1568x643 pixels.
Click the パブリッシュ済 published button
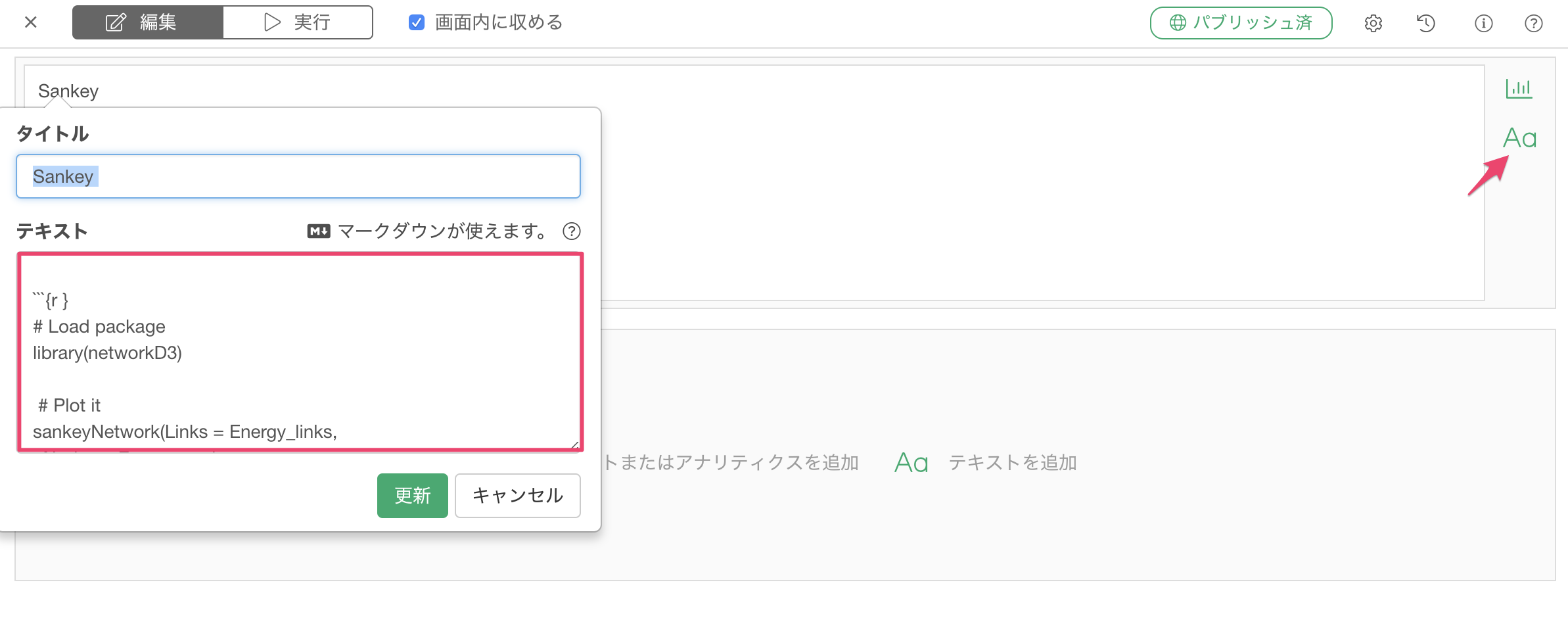pyautogui.click(x=1241, y=23)
